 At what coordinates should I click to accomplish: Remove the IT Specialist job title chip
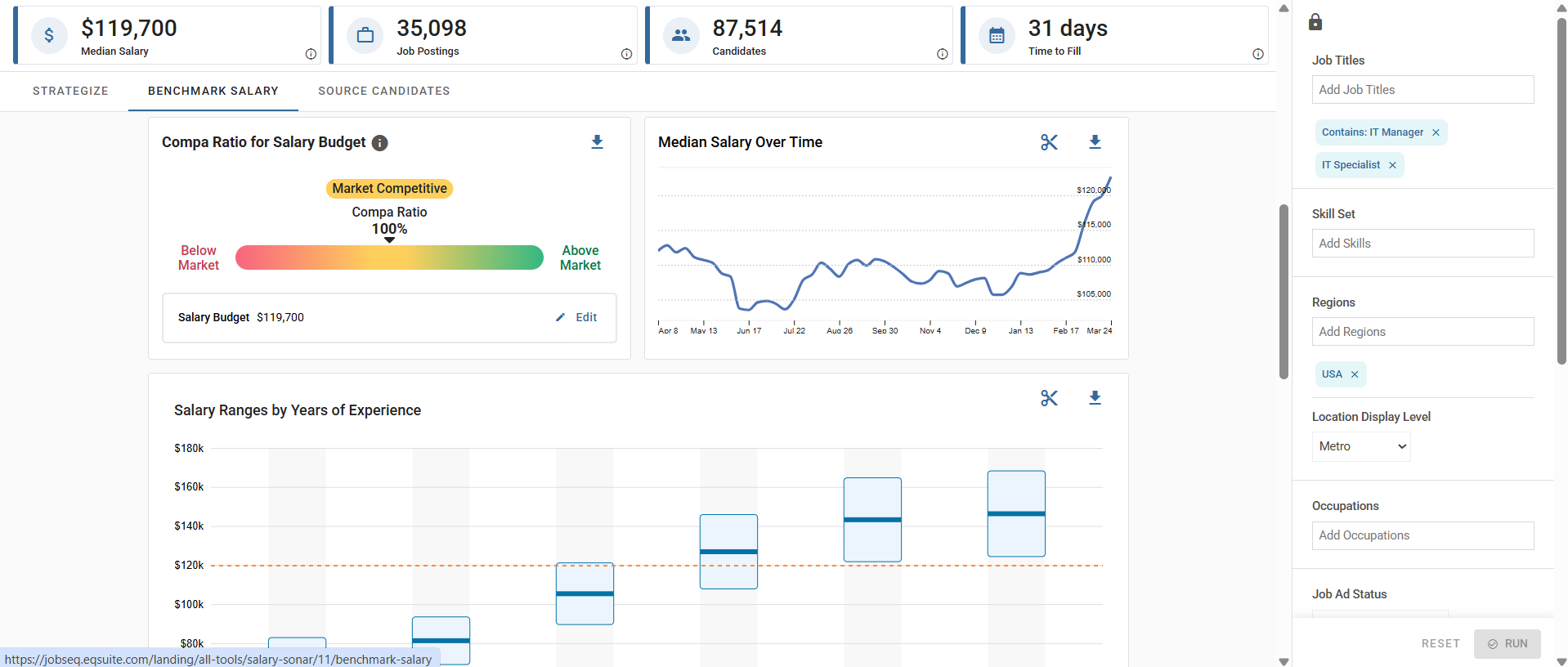point(1392,165)
